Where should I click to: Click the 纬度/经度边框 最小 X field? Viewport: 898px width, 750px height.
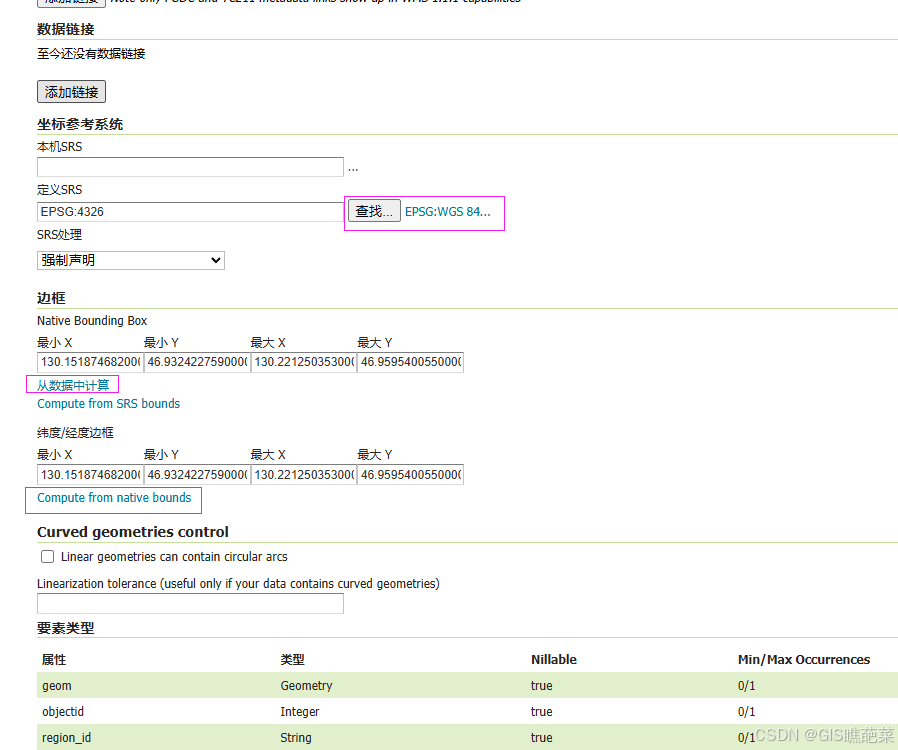[x=90, y=475]
